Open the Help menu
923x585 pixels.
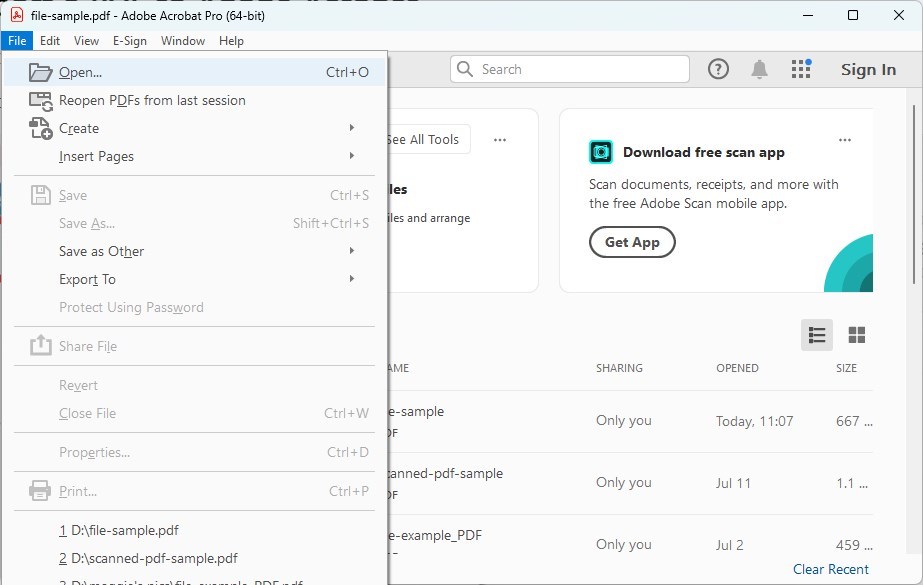231,41
